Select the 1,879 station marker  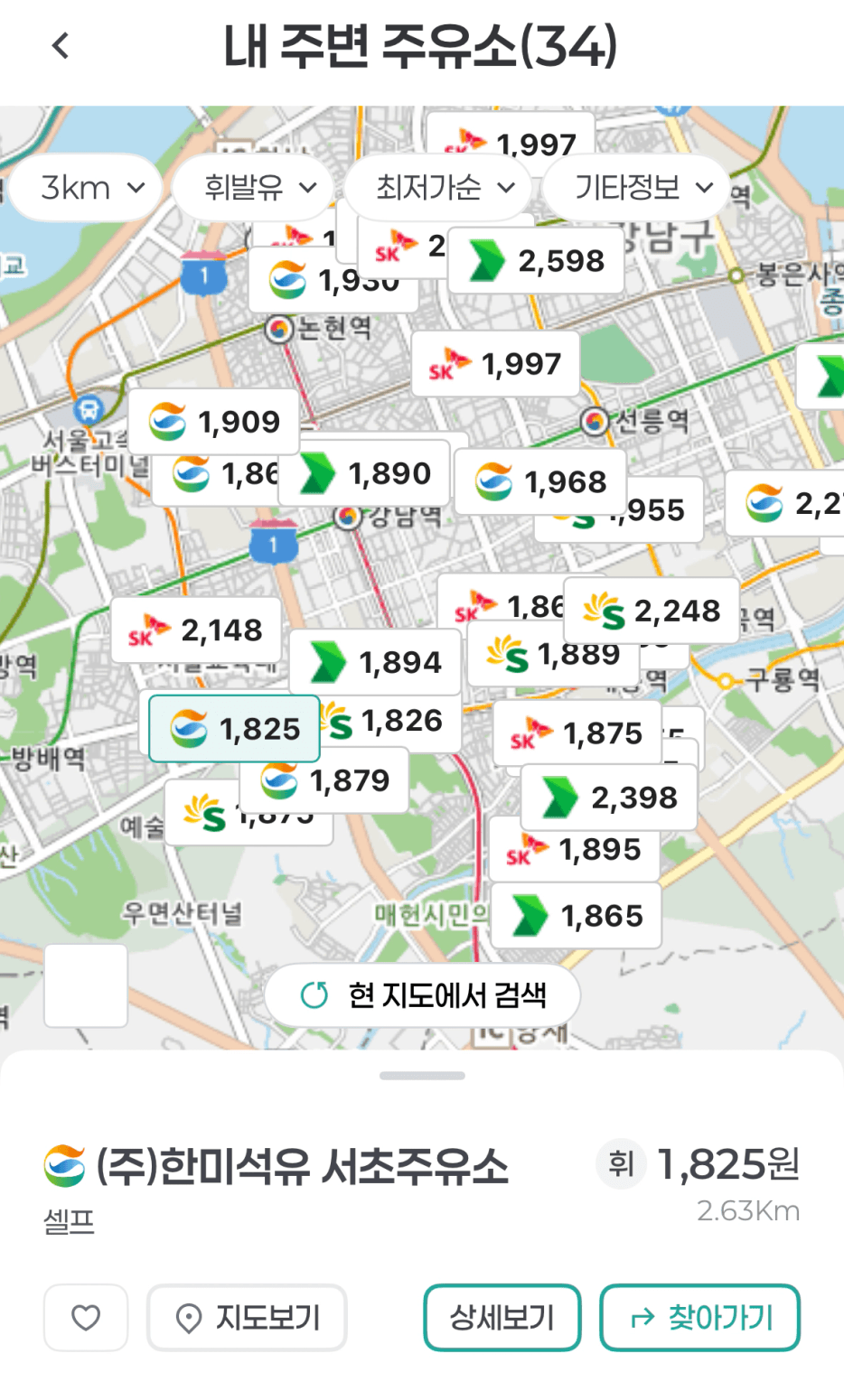click(x=325, y=779)
